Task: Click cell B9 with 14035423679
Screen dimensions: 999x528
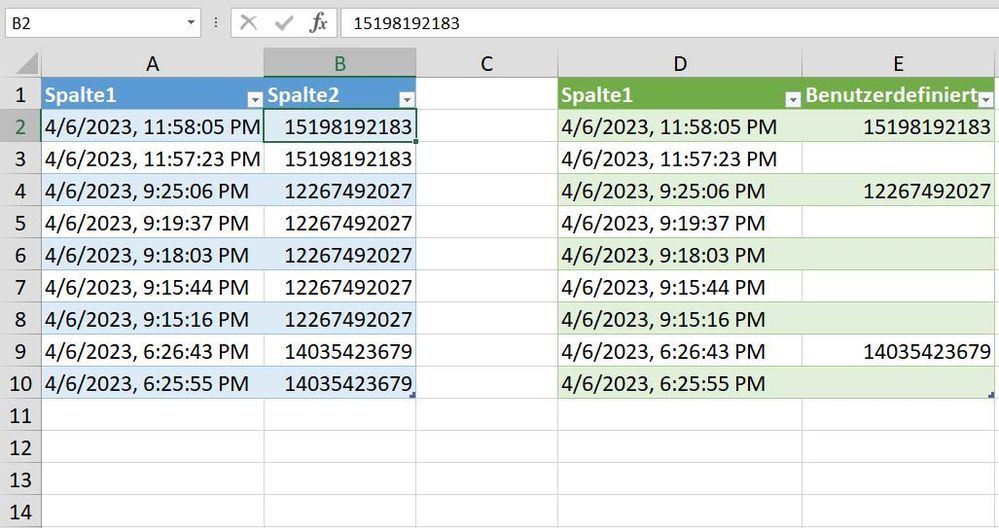Action: 340,351
